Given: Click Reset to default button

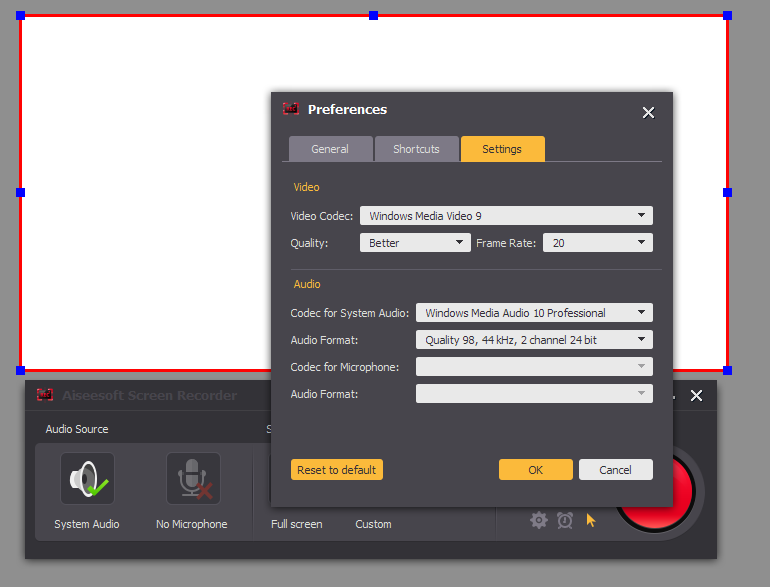Looking at the screenshot, I should [337, 470].
